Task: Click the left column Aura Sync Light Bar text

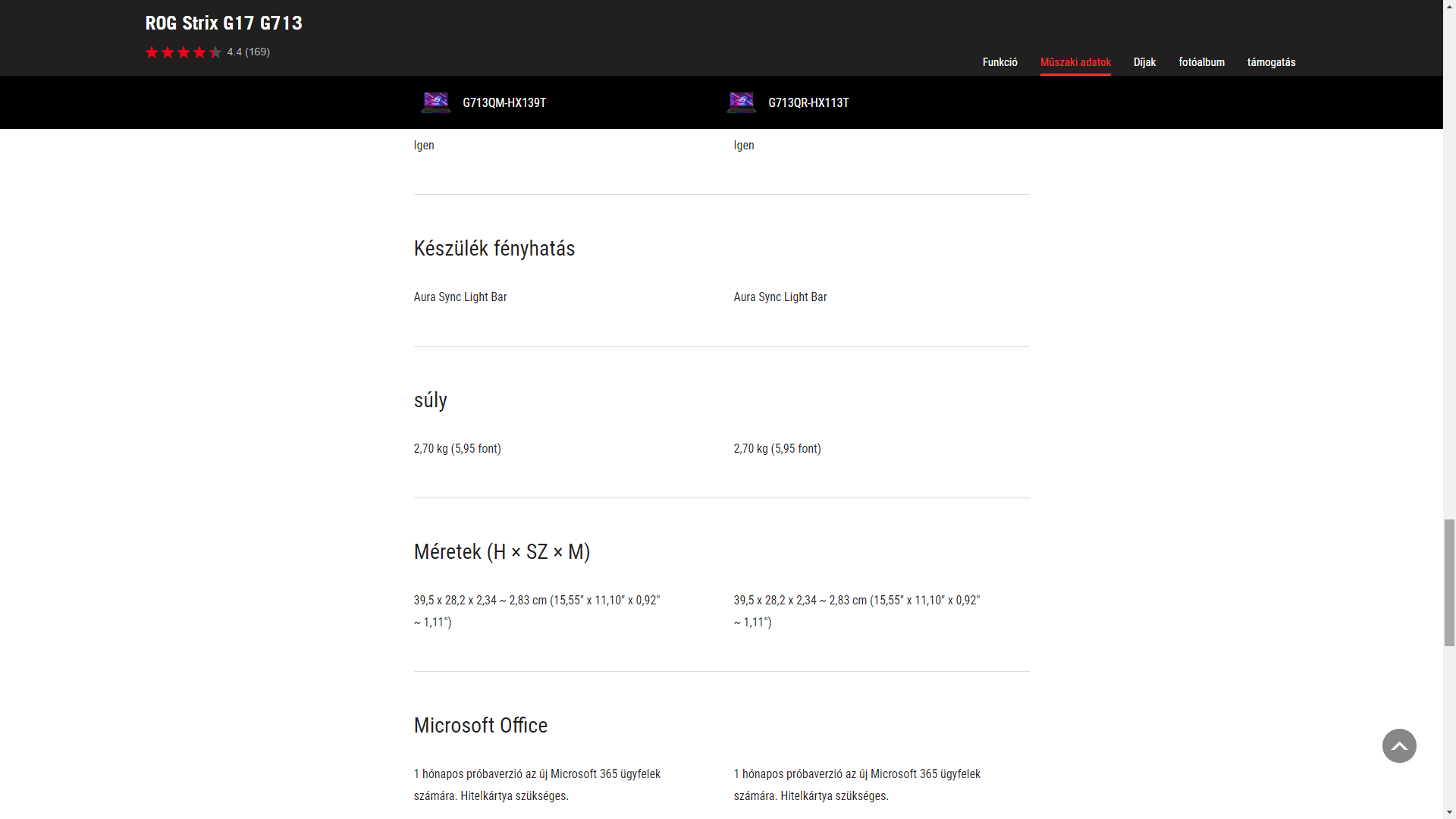Action: click(460, 297)
